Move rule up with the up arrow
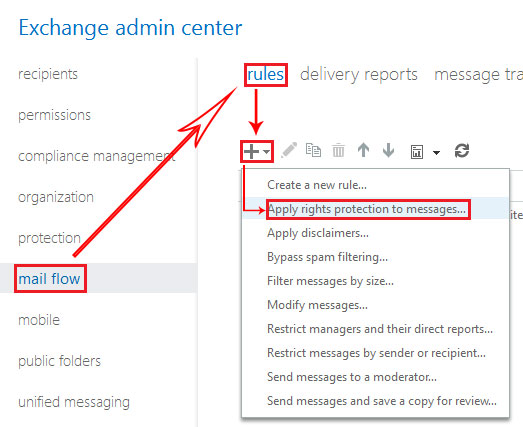Viewport: 523px width, 427px height. 363,150
